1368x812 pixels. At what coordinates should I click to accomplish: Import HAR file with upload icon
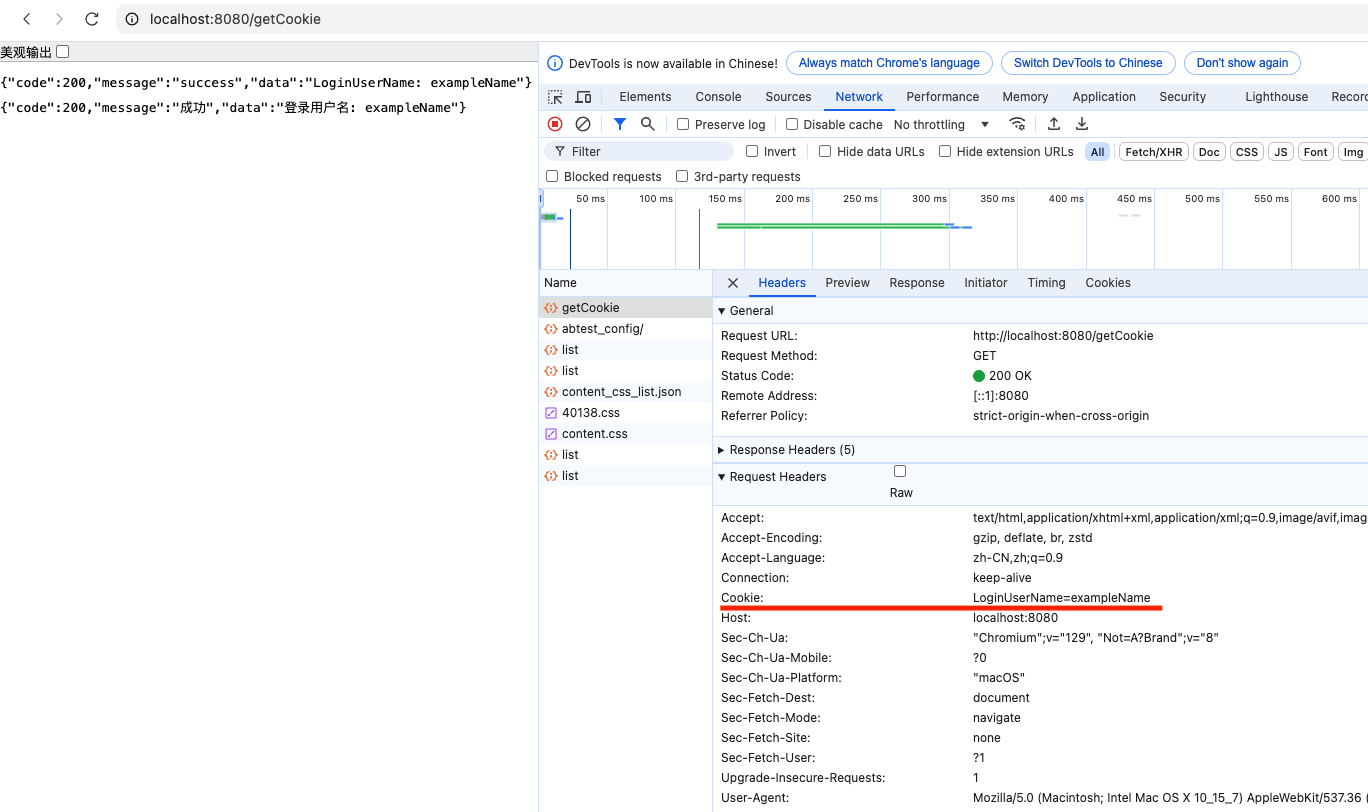point(1054,124)
